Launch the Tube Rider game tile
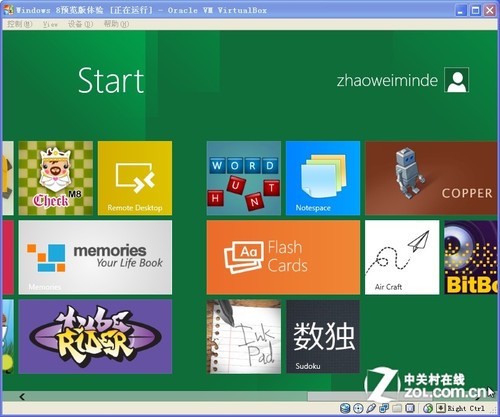500x417 pixels. click(x=95, y=336)
